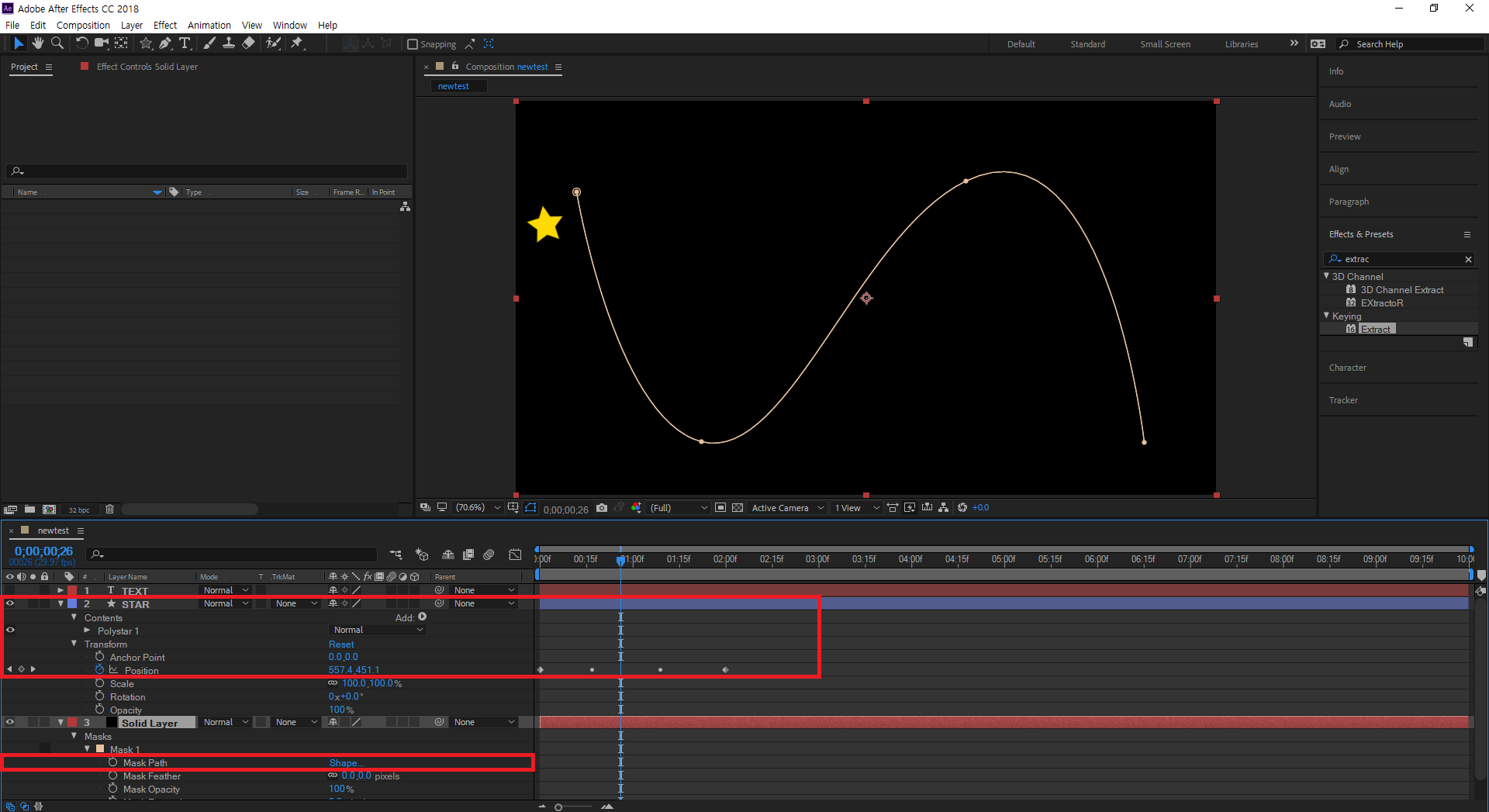Collapse the Mask 1 group

click(87, 749)
